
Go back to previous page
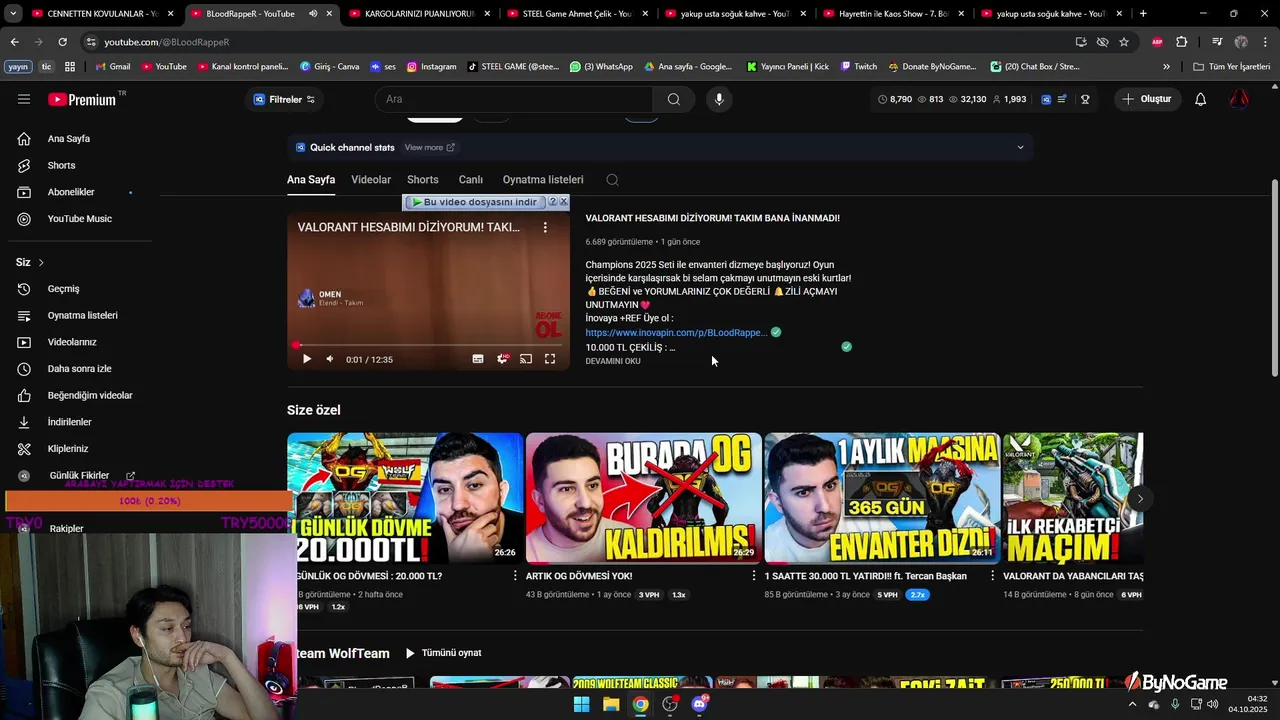click(x=14, y=42)
